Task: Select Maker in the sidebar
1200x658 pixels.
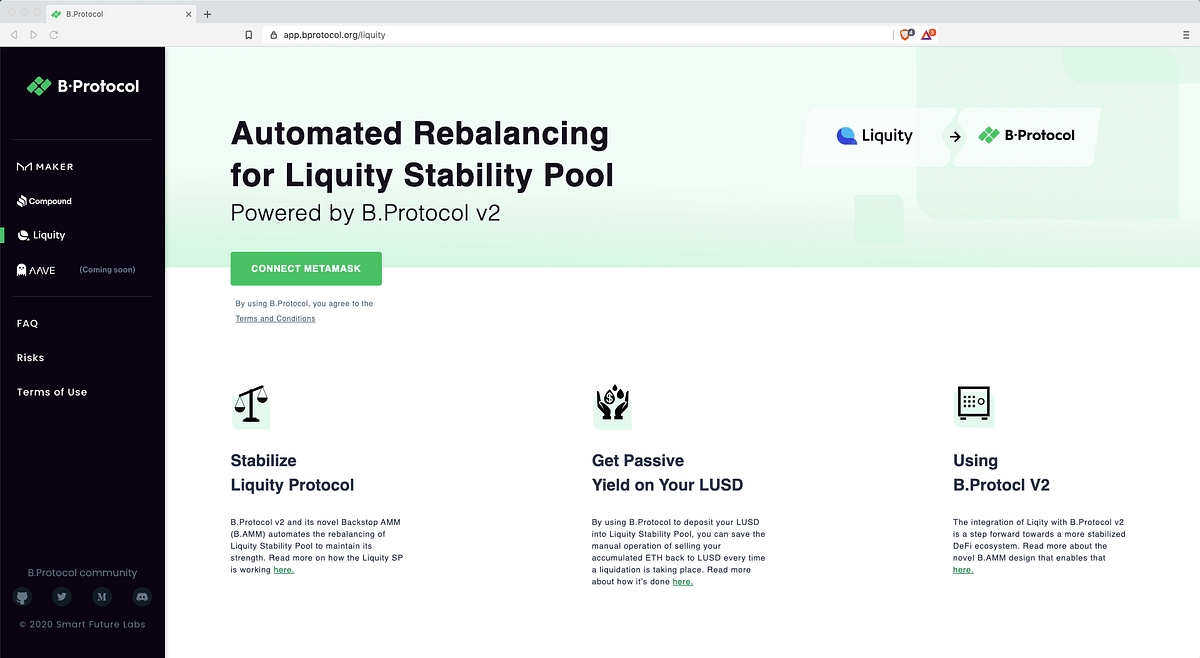Action: [46, 167]
